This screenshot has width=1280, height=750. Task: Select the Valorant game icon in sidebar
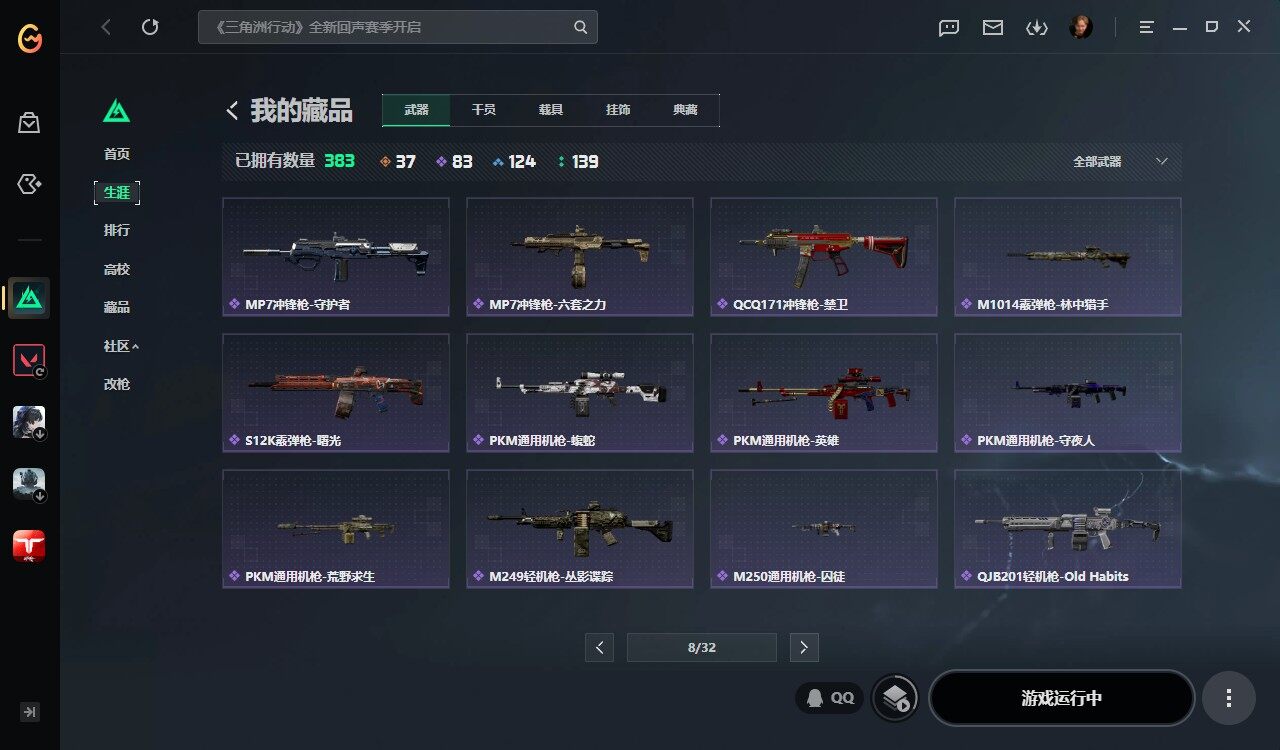tap(29, 360)
